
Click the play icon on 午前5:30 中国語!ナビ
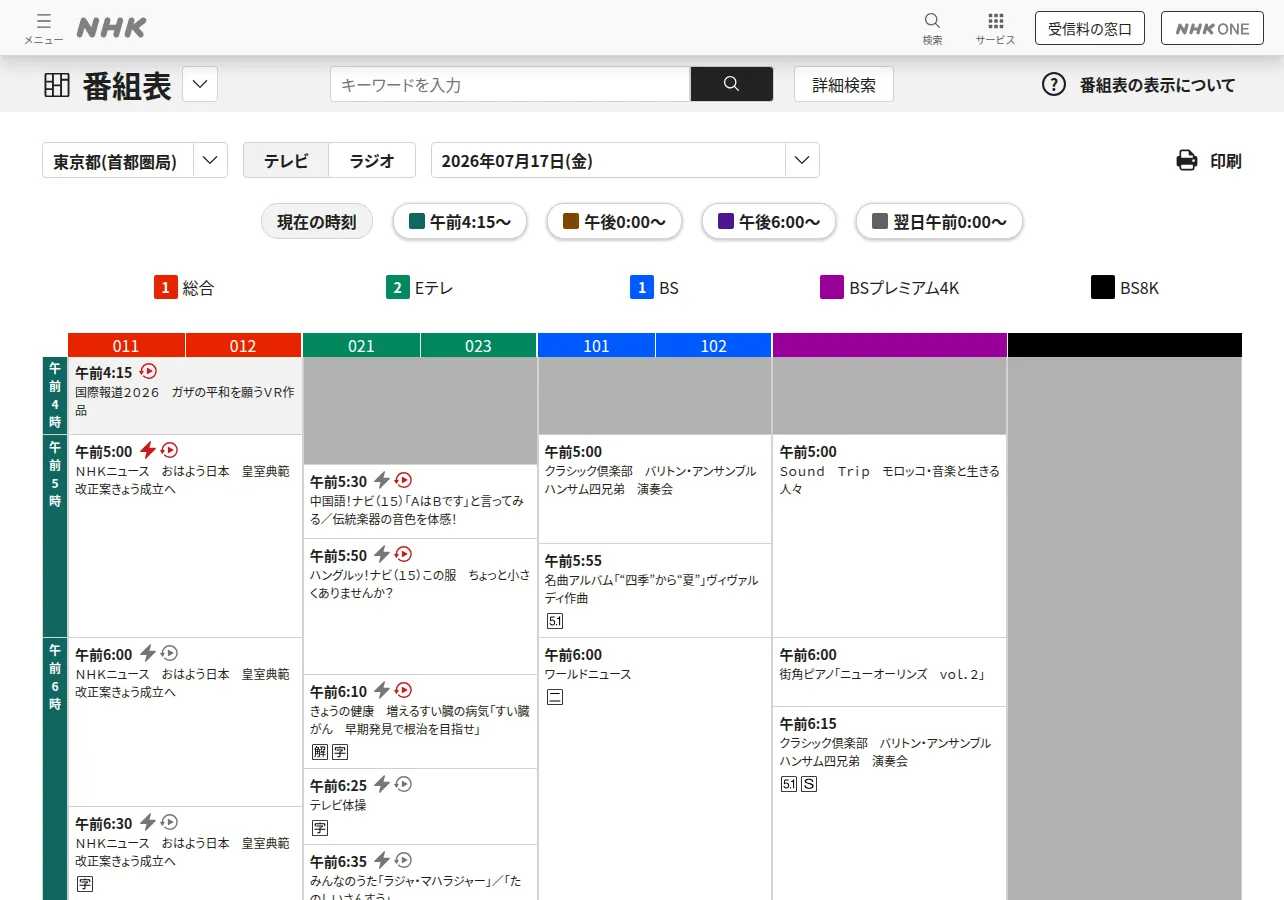click(x=404, y=480)
